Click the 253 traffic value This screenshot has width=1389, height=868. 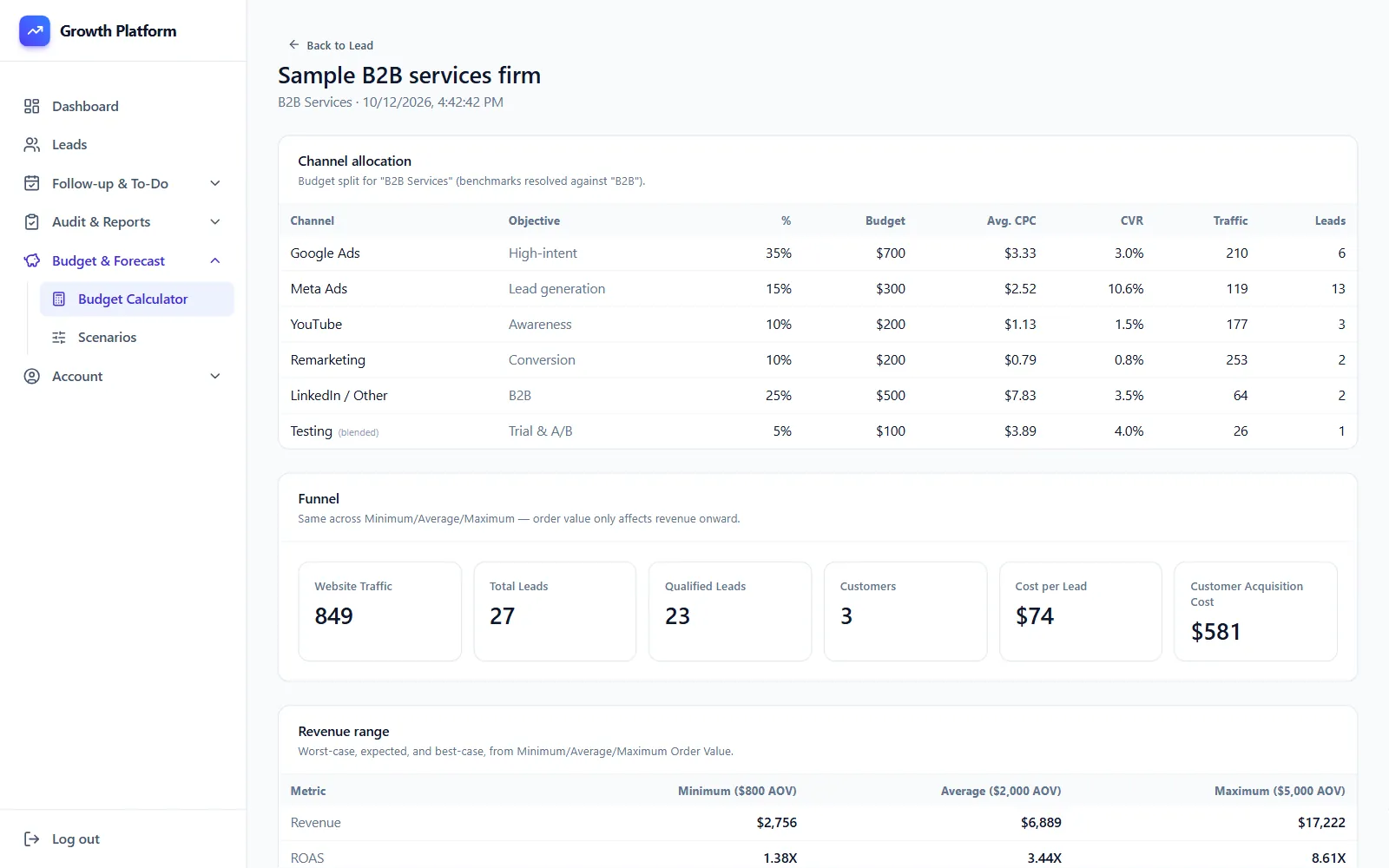(x=1236, y=359)
